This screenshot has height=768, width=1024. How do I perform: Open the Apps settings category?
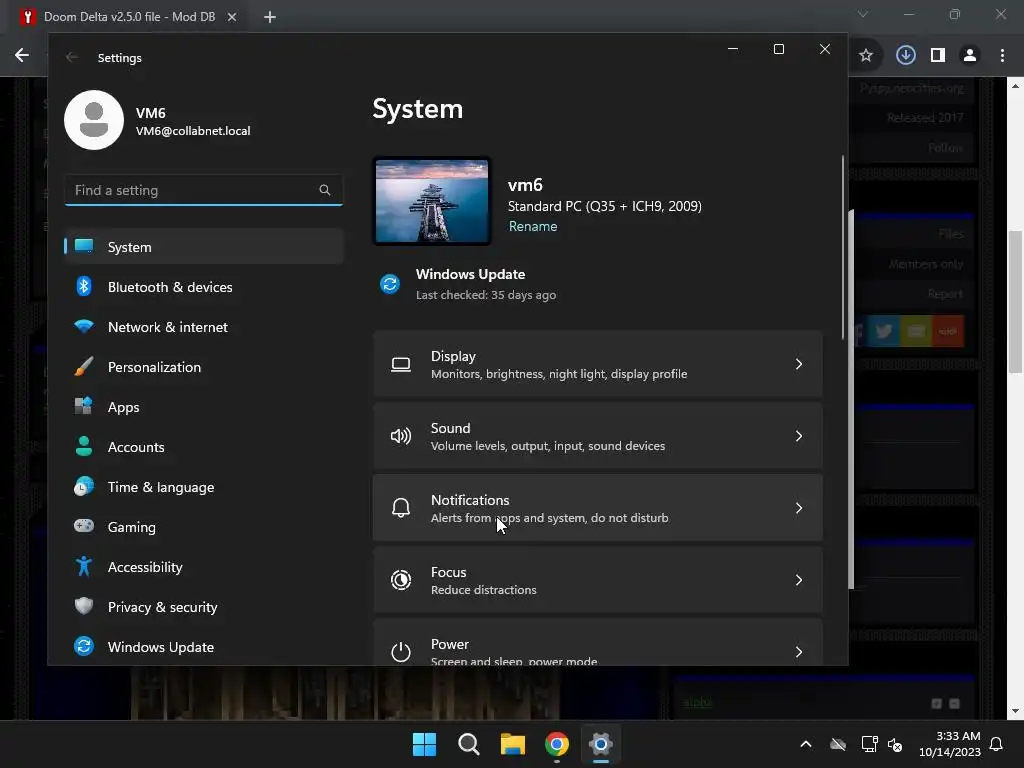(204, 407)
